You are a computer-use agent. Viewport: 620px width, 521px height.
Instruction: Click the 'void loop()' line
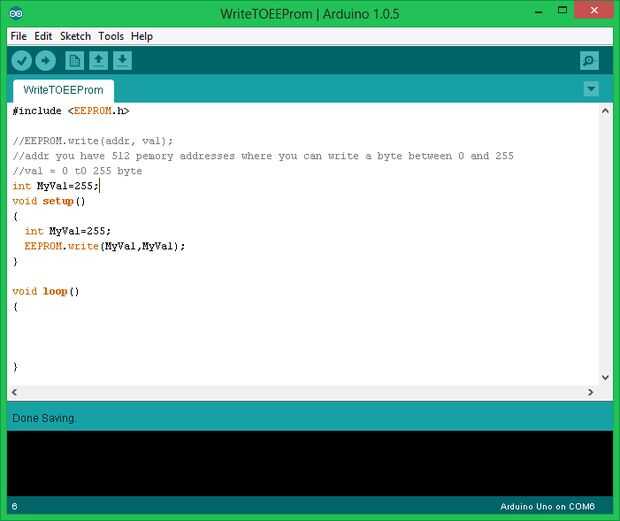(x=45, y=292)
